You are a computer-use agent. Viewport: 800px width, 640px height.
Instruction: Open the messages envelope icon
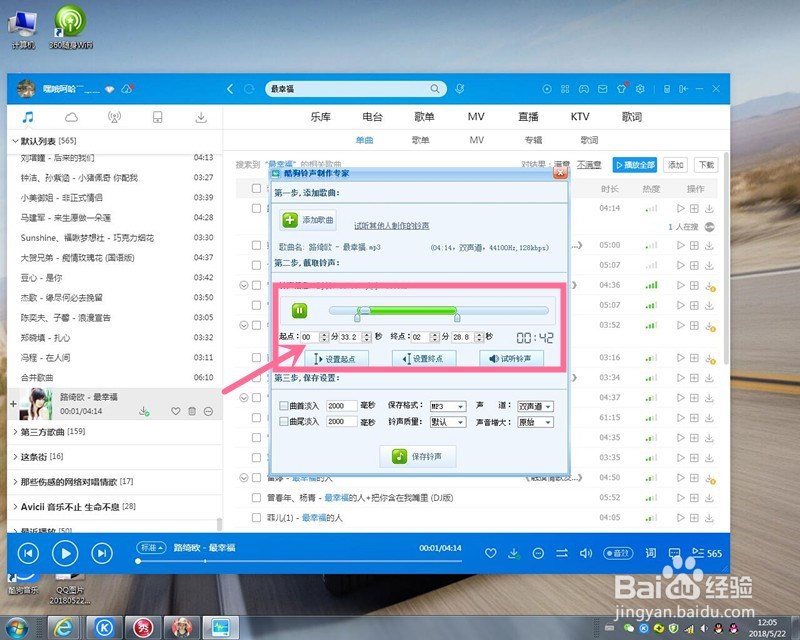(x=603, y=89)
